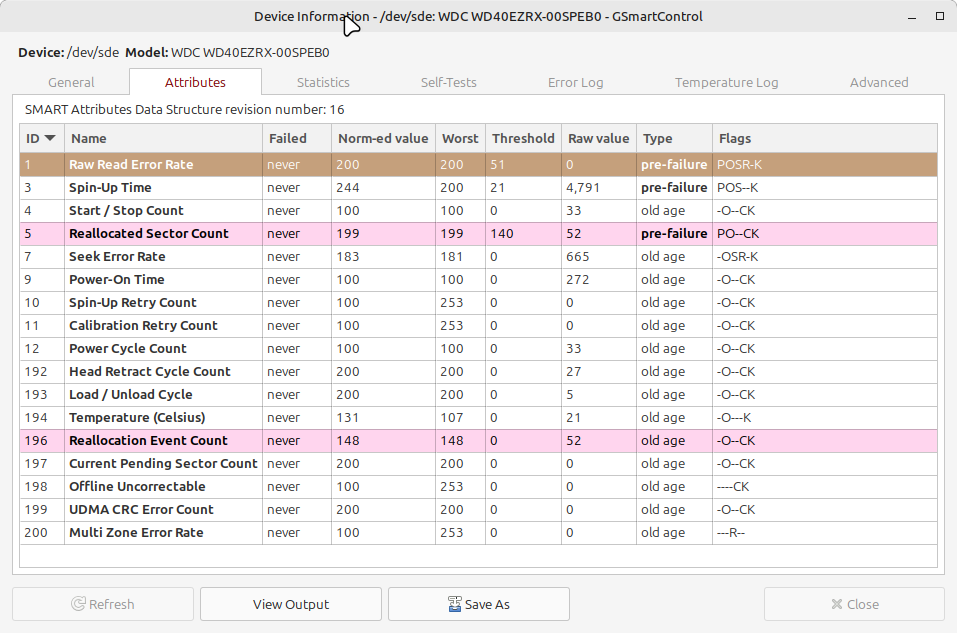Maximize the GSmartControl window
Viewport: 957px width, 633px height.
pos(940,16)
